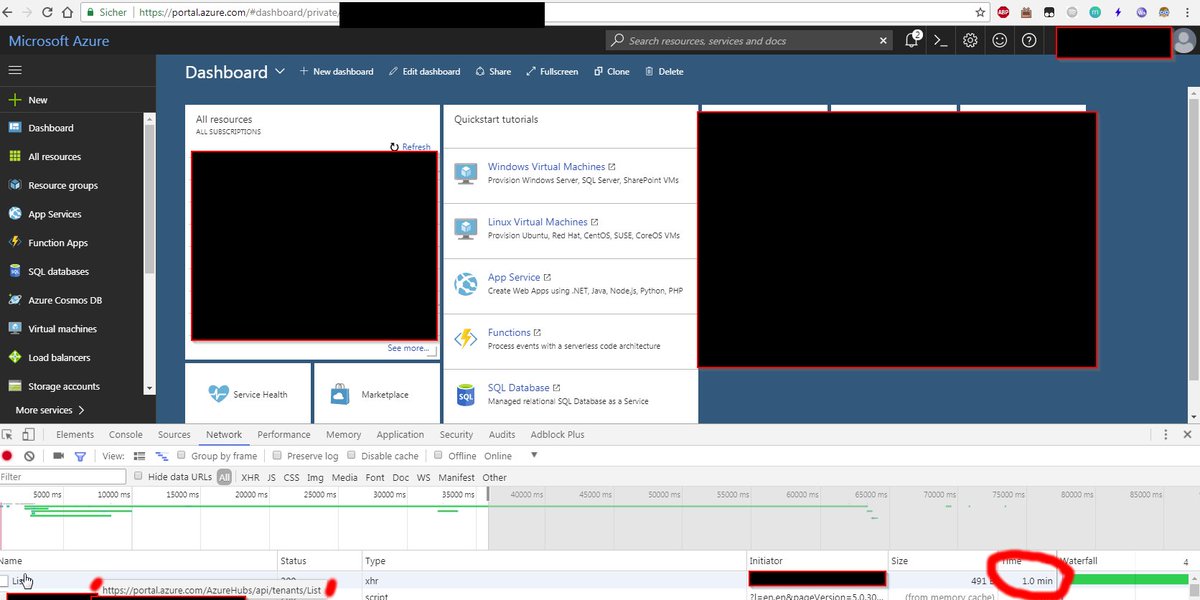This screenshot has width=1200, height=600.
Task: Open the Performance tab
Action: pyautogui.click(x=284, y=435)
